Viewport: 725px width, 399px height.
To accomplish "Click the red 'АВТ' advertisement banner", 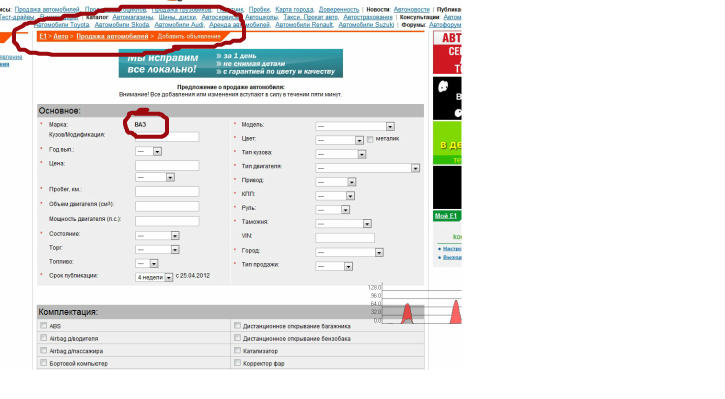I will pyautogui.click(x=447, y=53).
